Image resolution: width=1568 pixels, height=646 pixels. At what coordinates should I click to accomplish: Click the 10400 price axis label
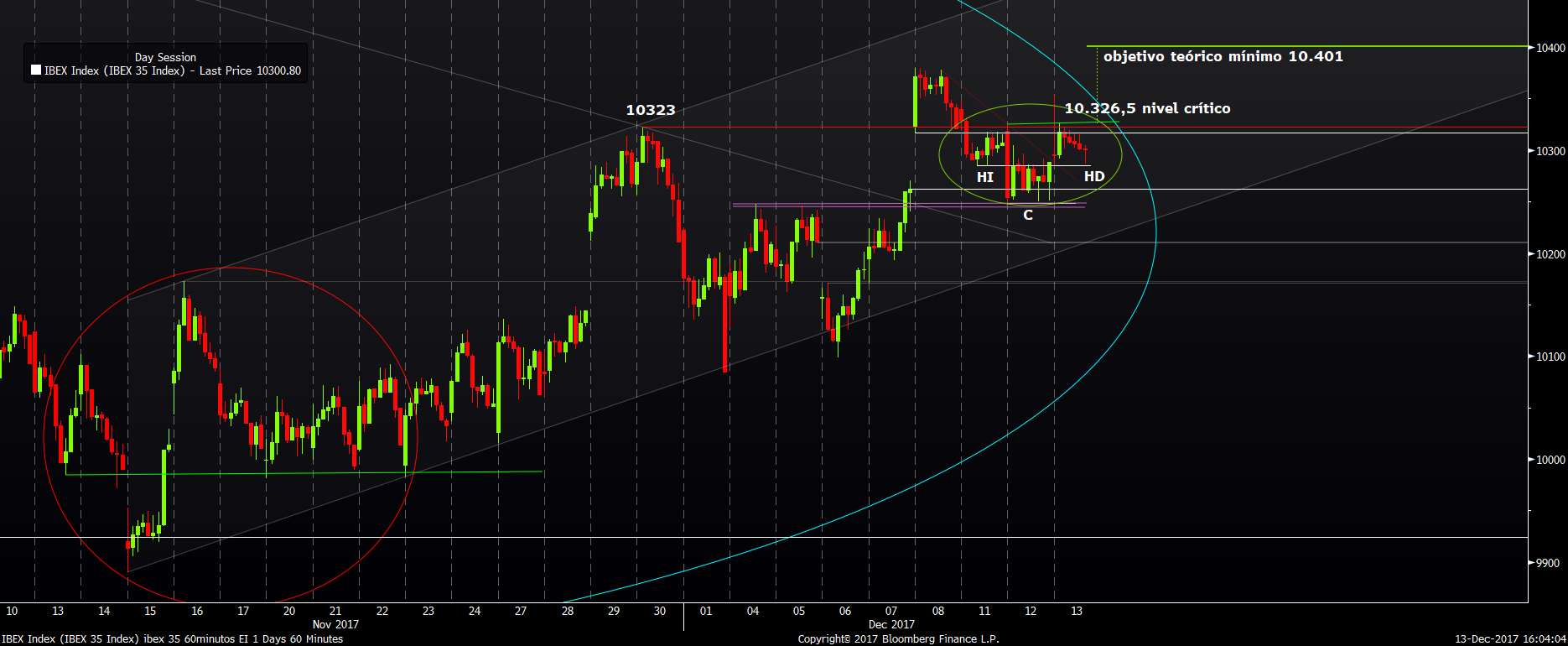(x=1550, y=48)
